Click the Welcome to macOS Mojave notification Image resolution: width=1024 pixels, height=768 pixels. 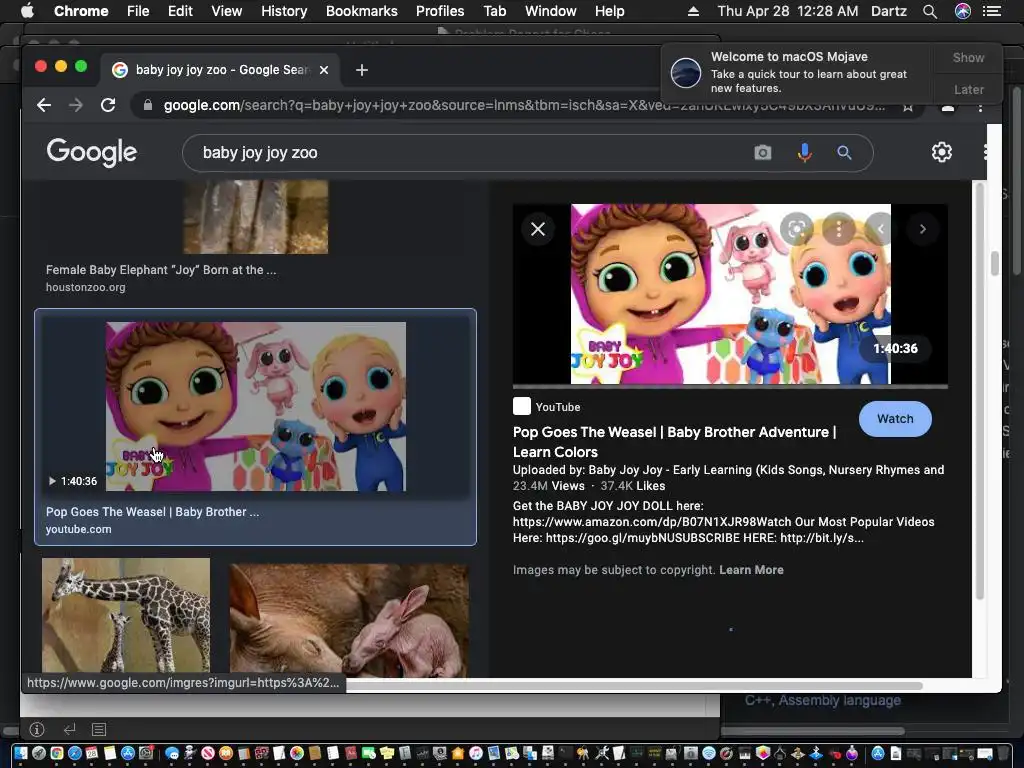(x=797, y=72)
